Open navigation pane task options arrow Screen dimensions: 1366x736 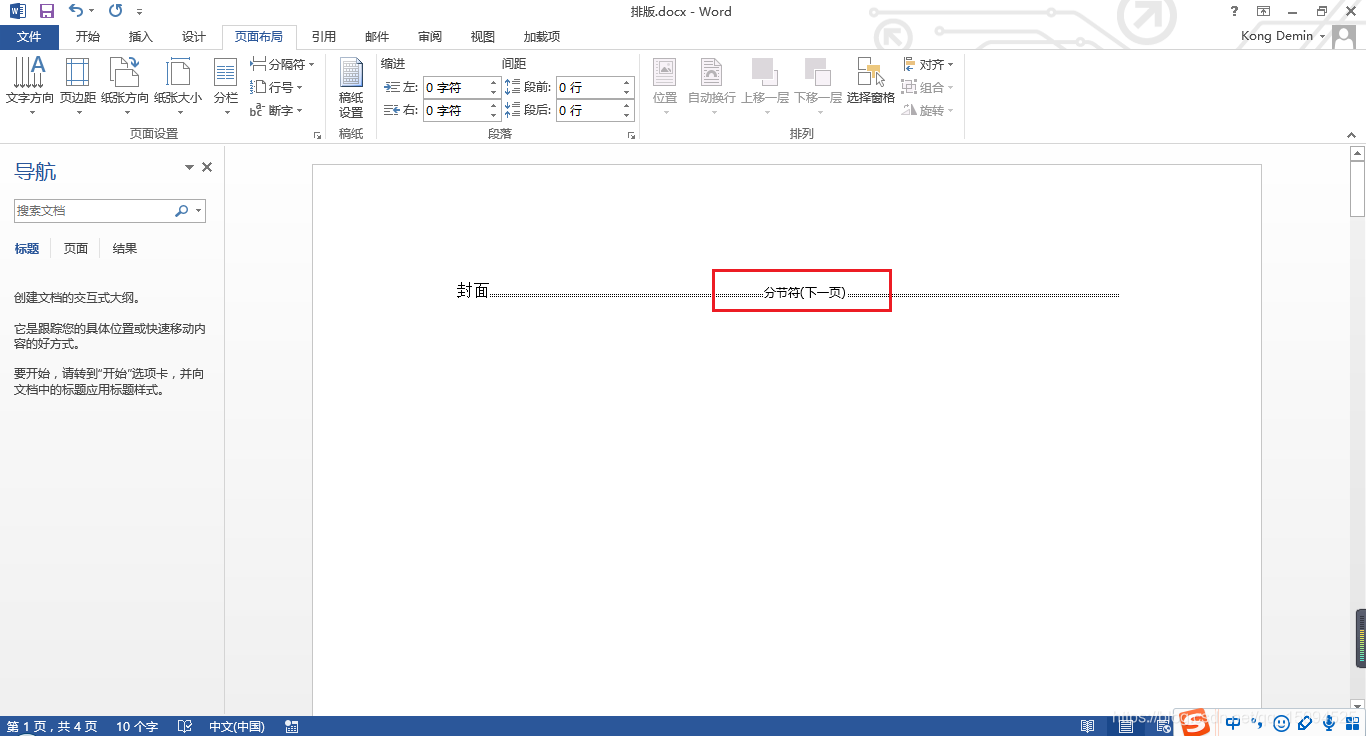pos(189,168)
